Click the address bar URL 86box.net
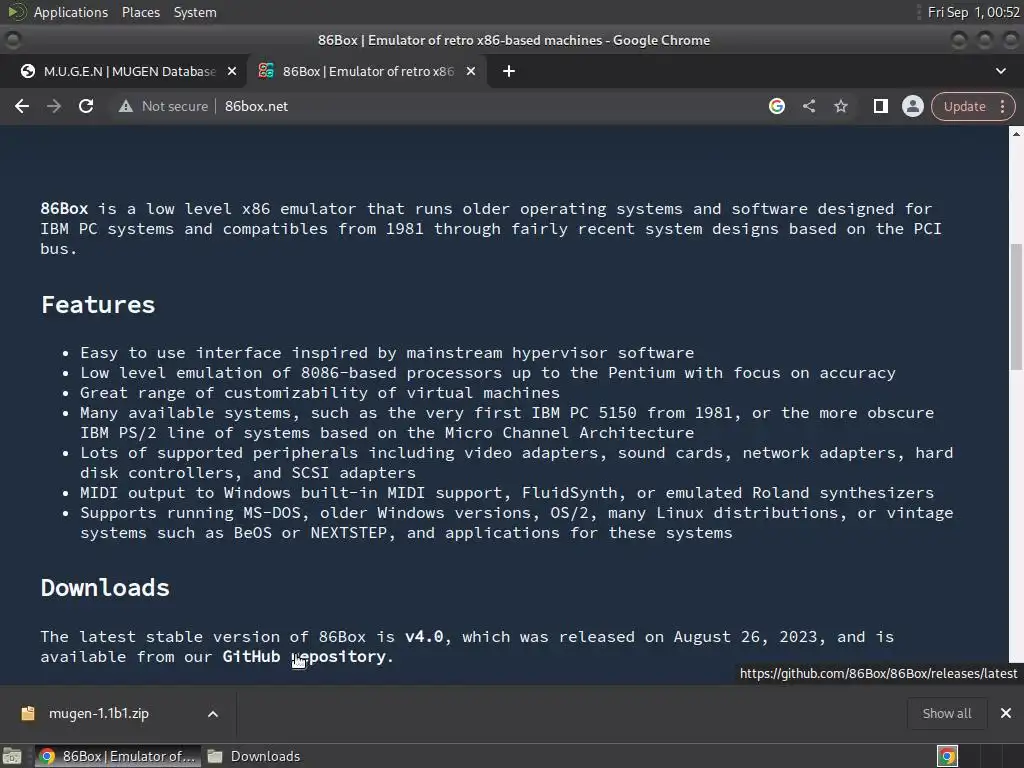The image size is (1024, 768). coord(256,106)
